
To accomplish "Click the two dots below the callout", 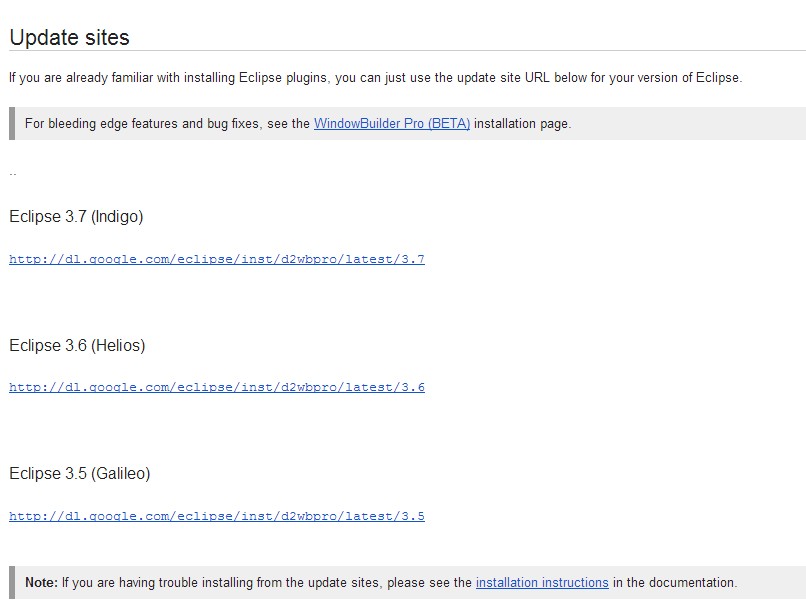I will (13, 175).
